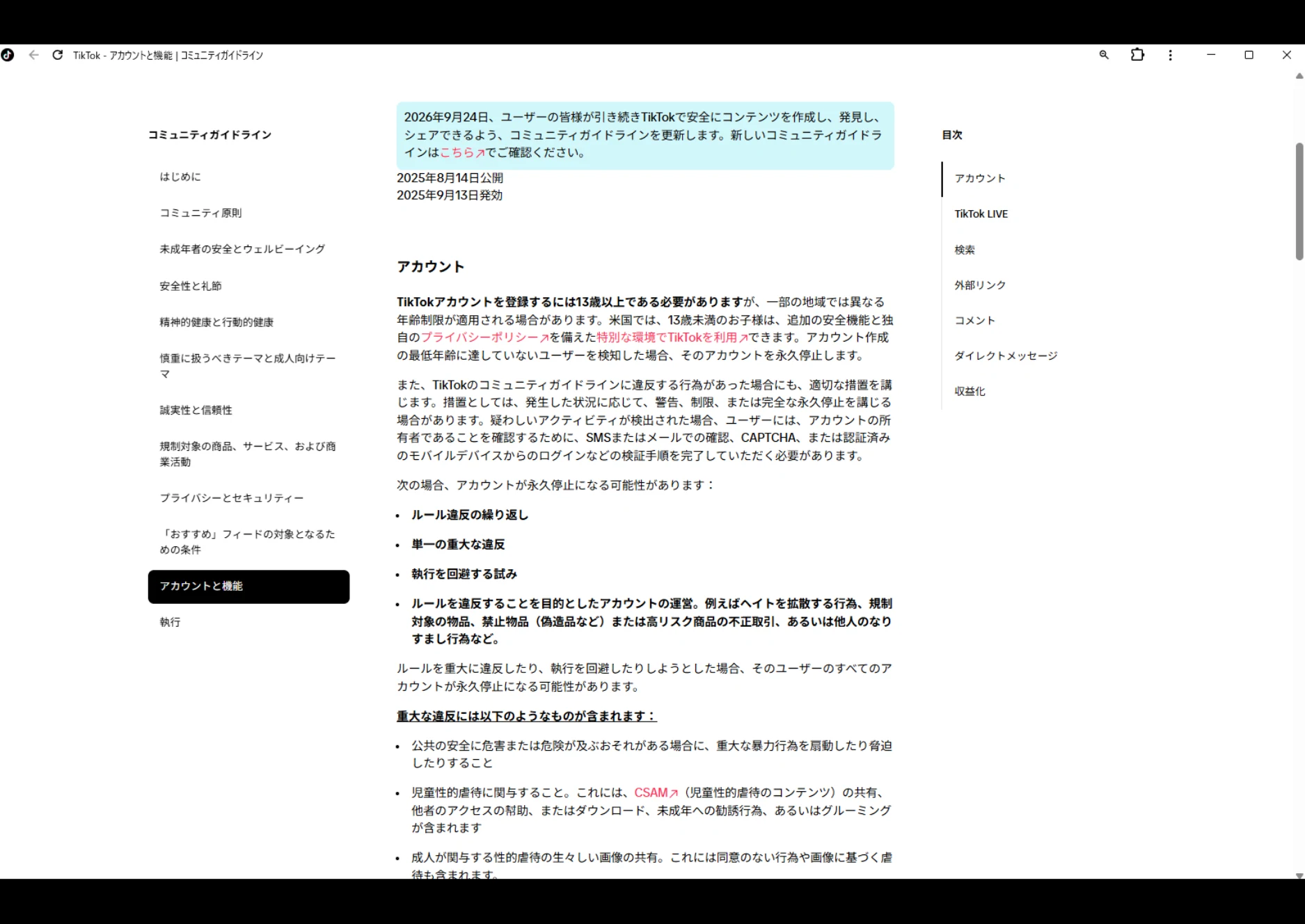Maximize the TikTok window
The width and height of the screenshot is (1305, 924).
1249,55
